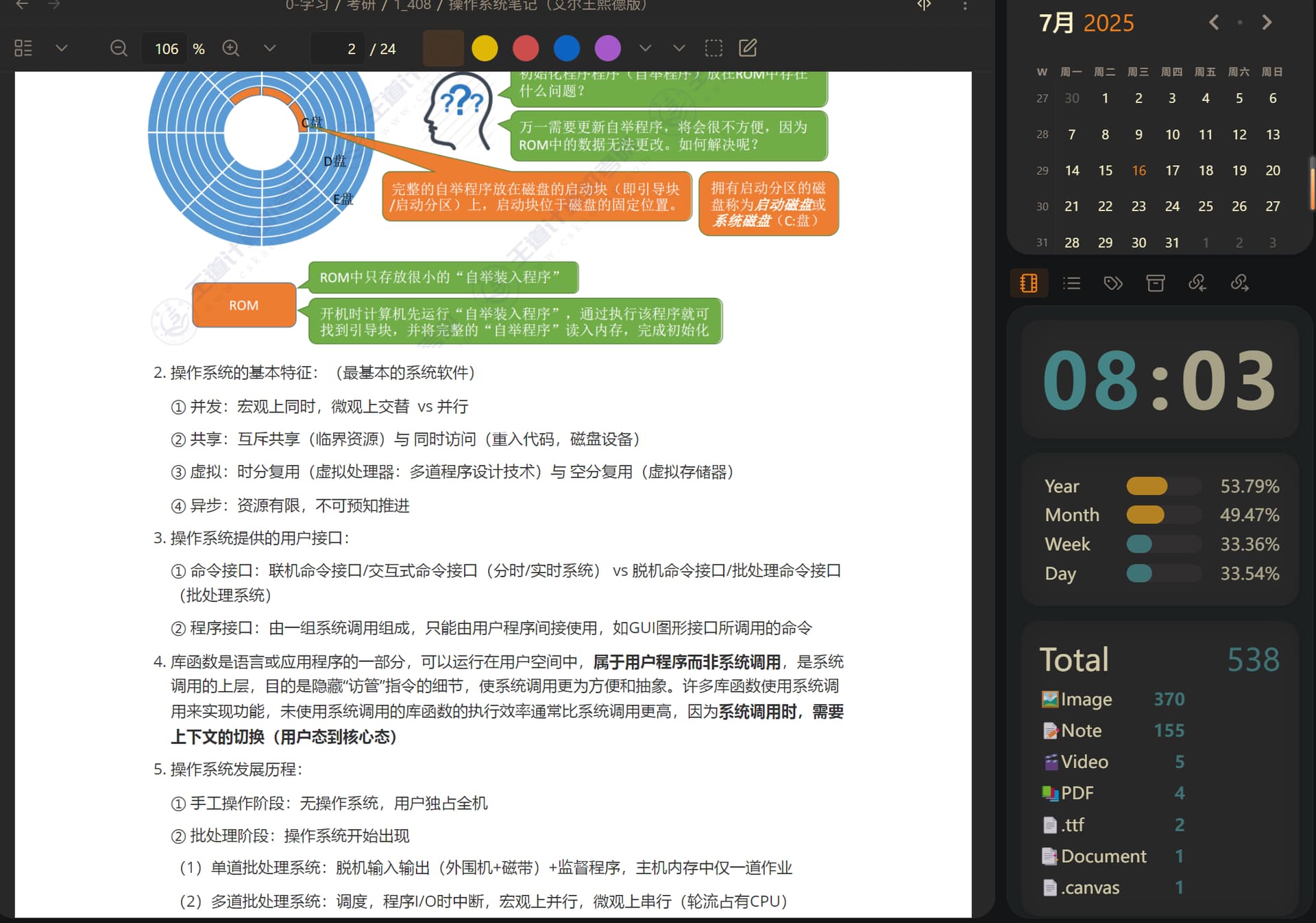Expand more highlight colors dropdown
1316x923 pixels.
pyautogui.click(x=645, y=48)
